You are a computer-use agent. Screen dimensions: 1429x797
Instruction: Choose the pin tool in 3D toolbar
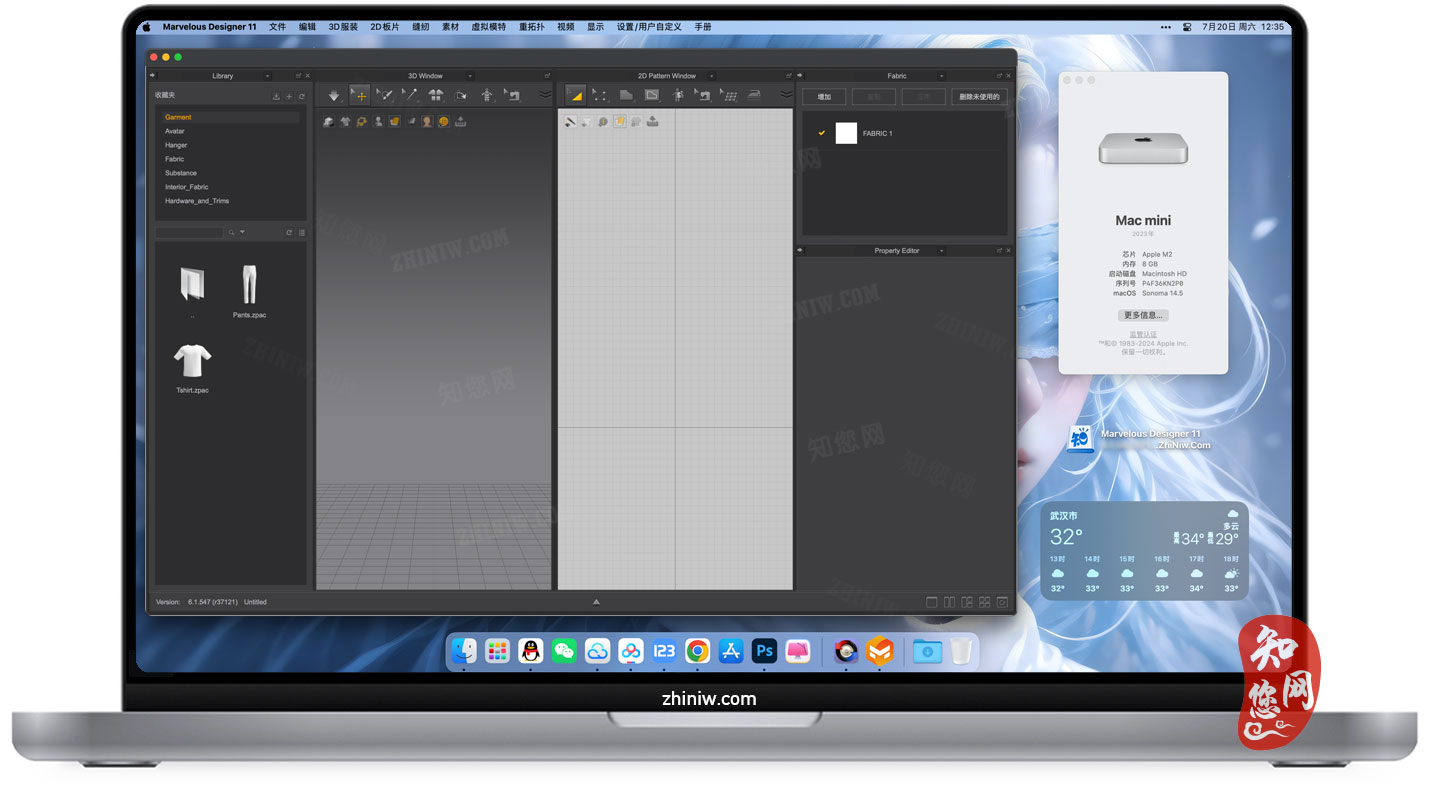(410, 95)
